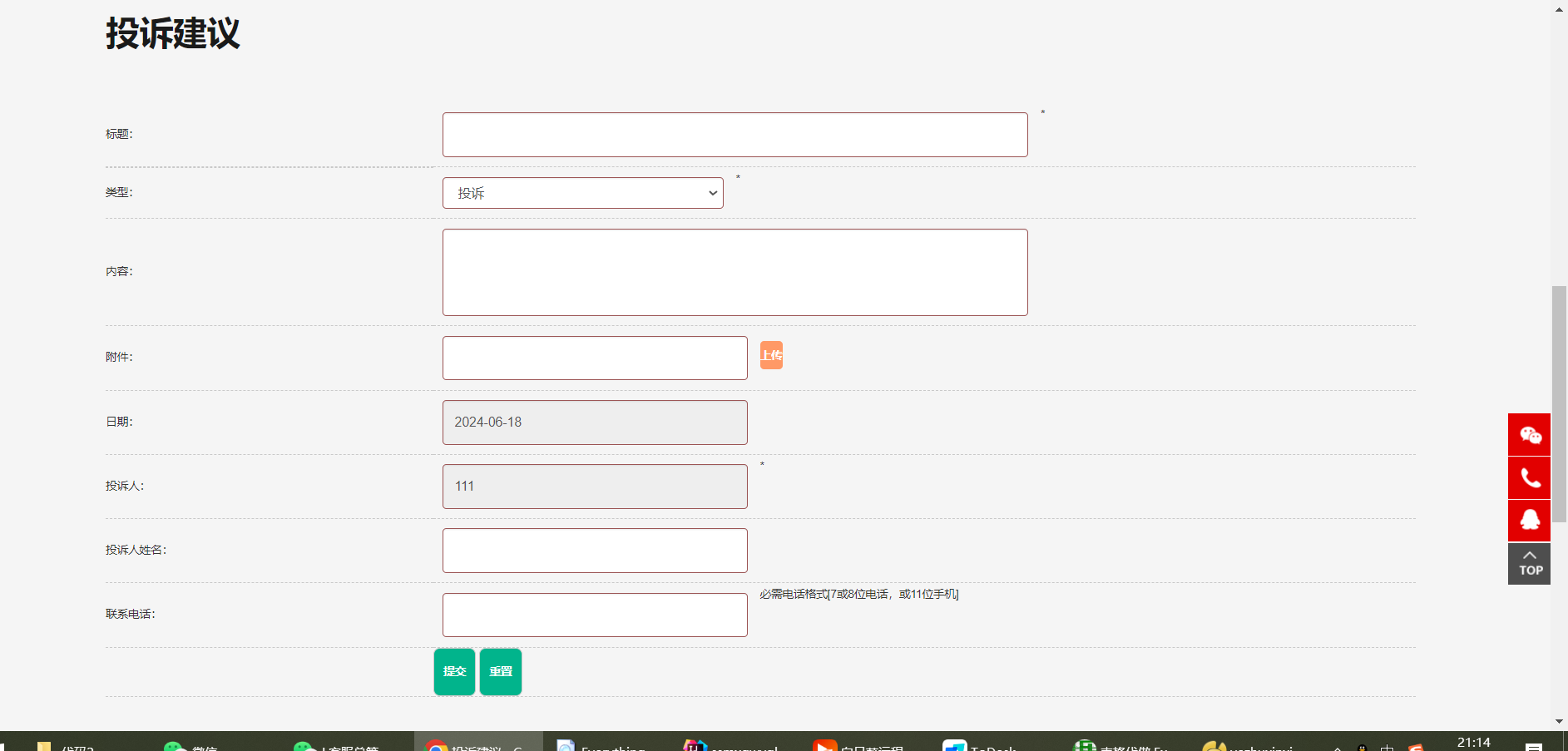Click the 联系电话: field label
Screen dimensions: 1568x751
pos(131,614)
